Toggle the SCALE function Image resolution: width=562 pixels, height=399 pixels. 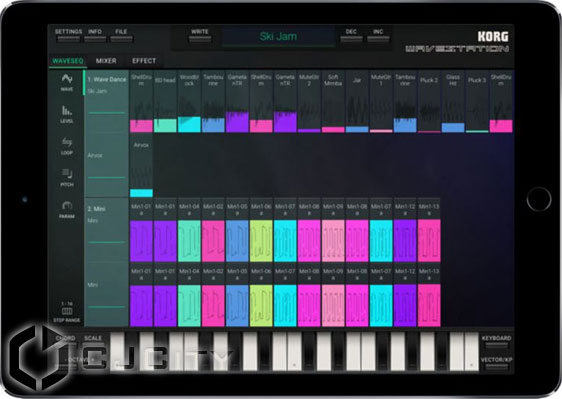coord(93,341)
